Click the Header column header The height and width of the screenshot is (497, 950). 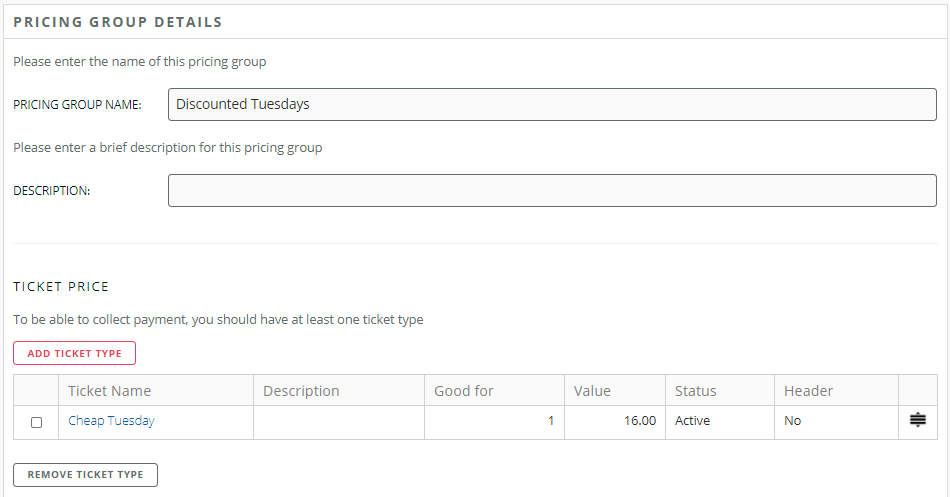(x=808, y=391)
